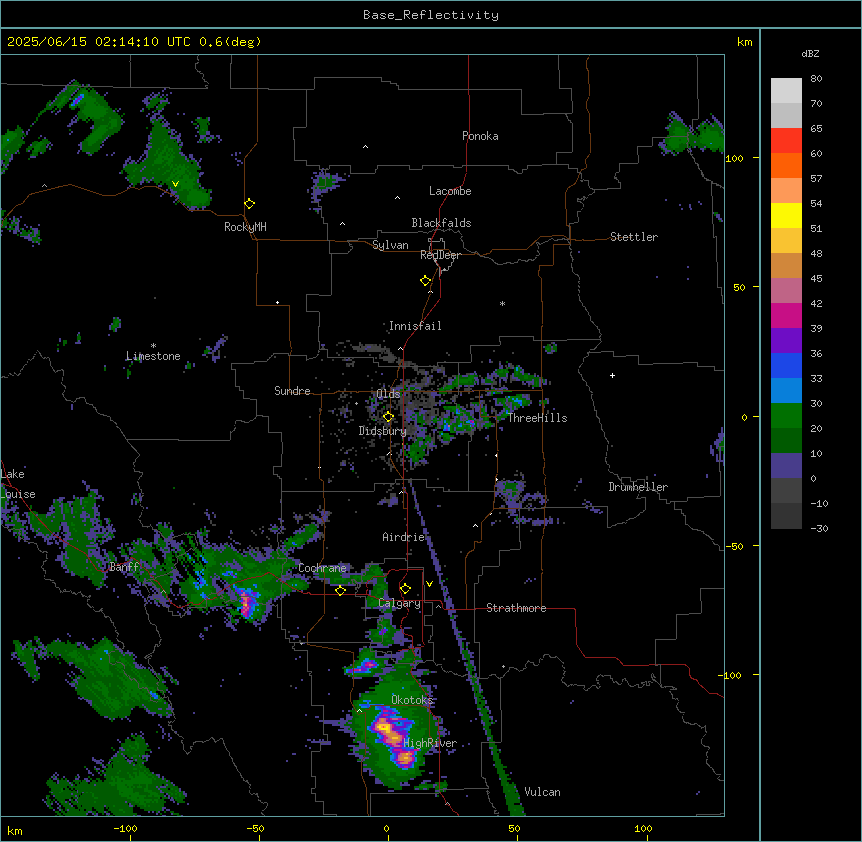The image size is (862, 842).
Task: Click the yellow diamond marker above Calgary label
Action: point(405,589)
